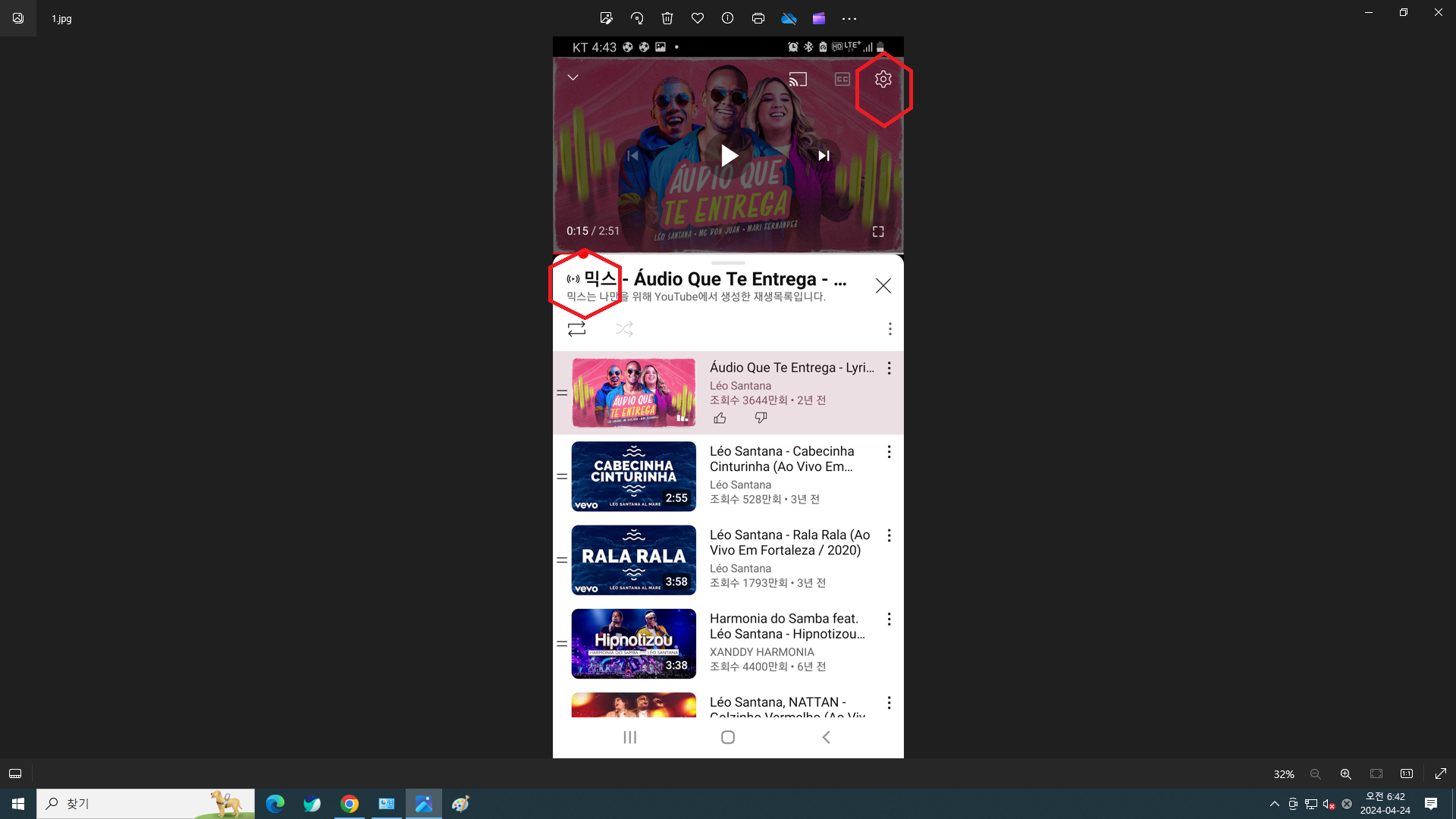Open options for Áudio Que Te Entrega item
1456x819 pixels.
point(889,369)
